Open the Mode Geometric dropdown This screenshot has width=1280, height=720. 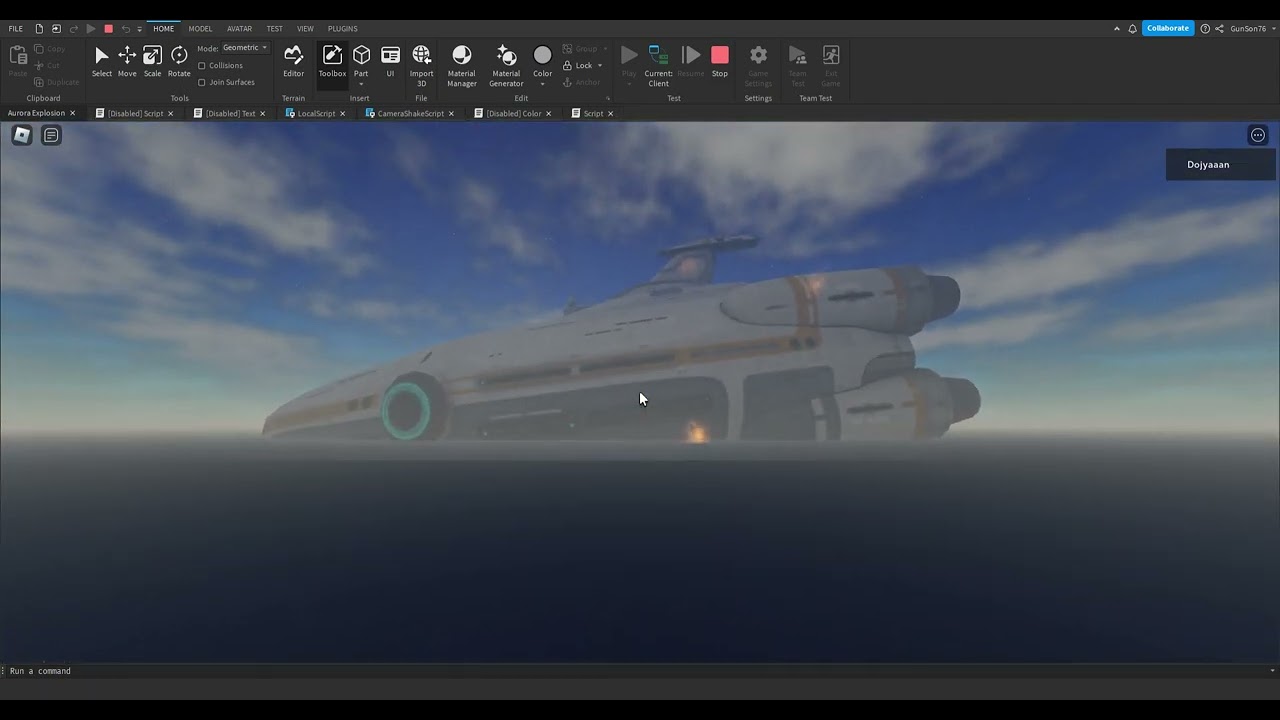click(x=245, y=48)
